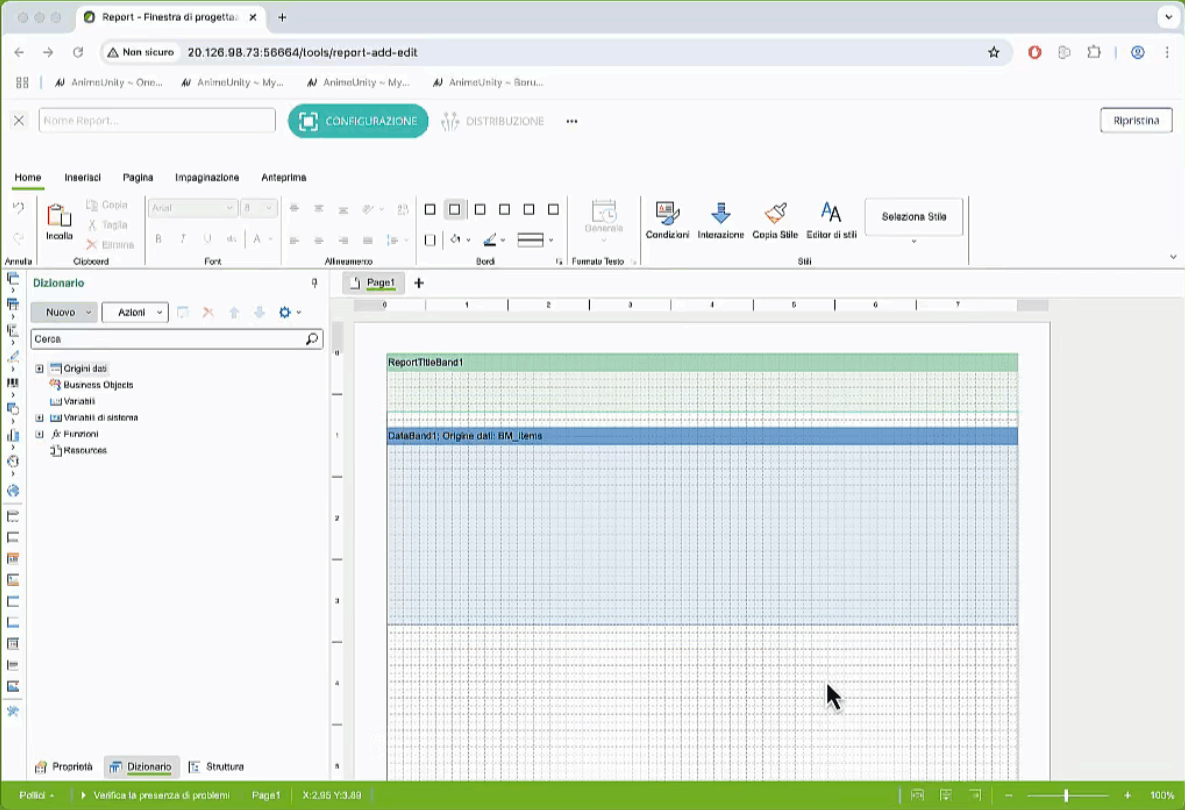
Task: Toggle the highlighted no-borders option
Action: 454,209
